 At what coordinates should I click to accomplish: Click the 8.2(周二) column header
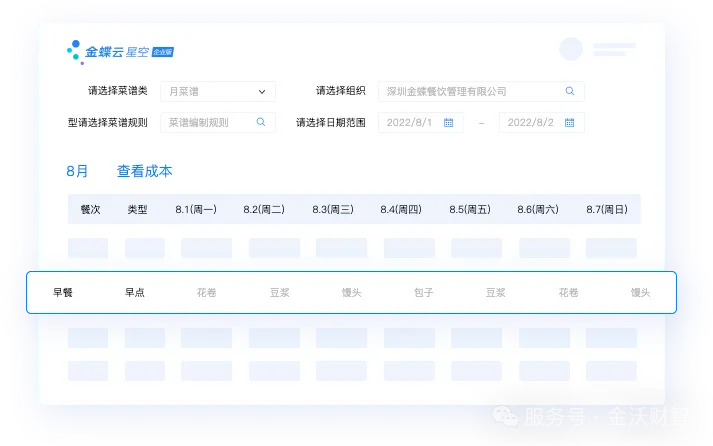pos(264,210)
